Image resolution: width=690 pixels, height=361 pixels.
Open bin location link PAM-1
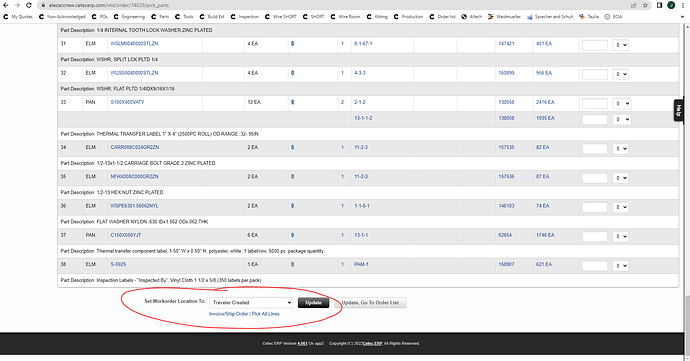[361, 265]
